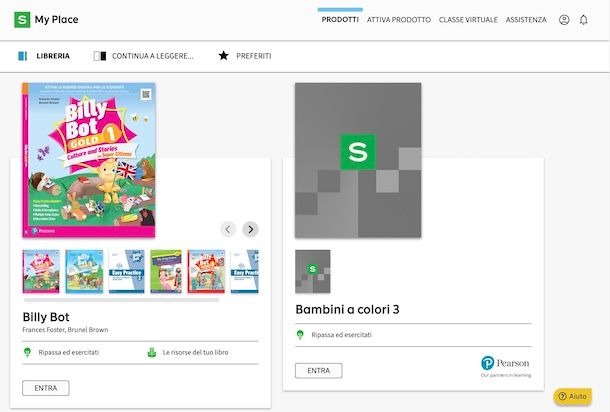
Task: Open the PRODOTTI tab
Action: coord(340,19)
